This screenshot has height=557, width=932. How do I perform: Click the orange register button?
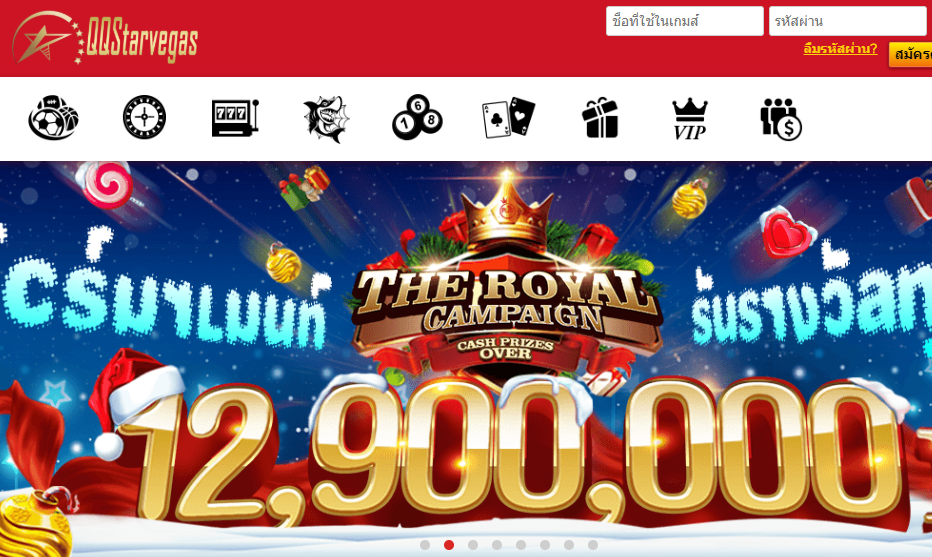point(911,54)
